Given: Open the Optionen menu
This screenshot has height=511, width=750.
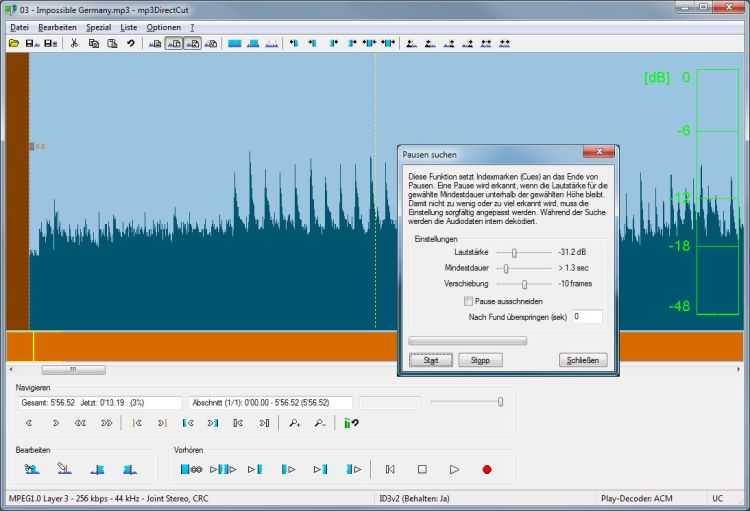Looking at the screenshot, I should [x=164, y=27].
